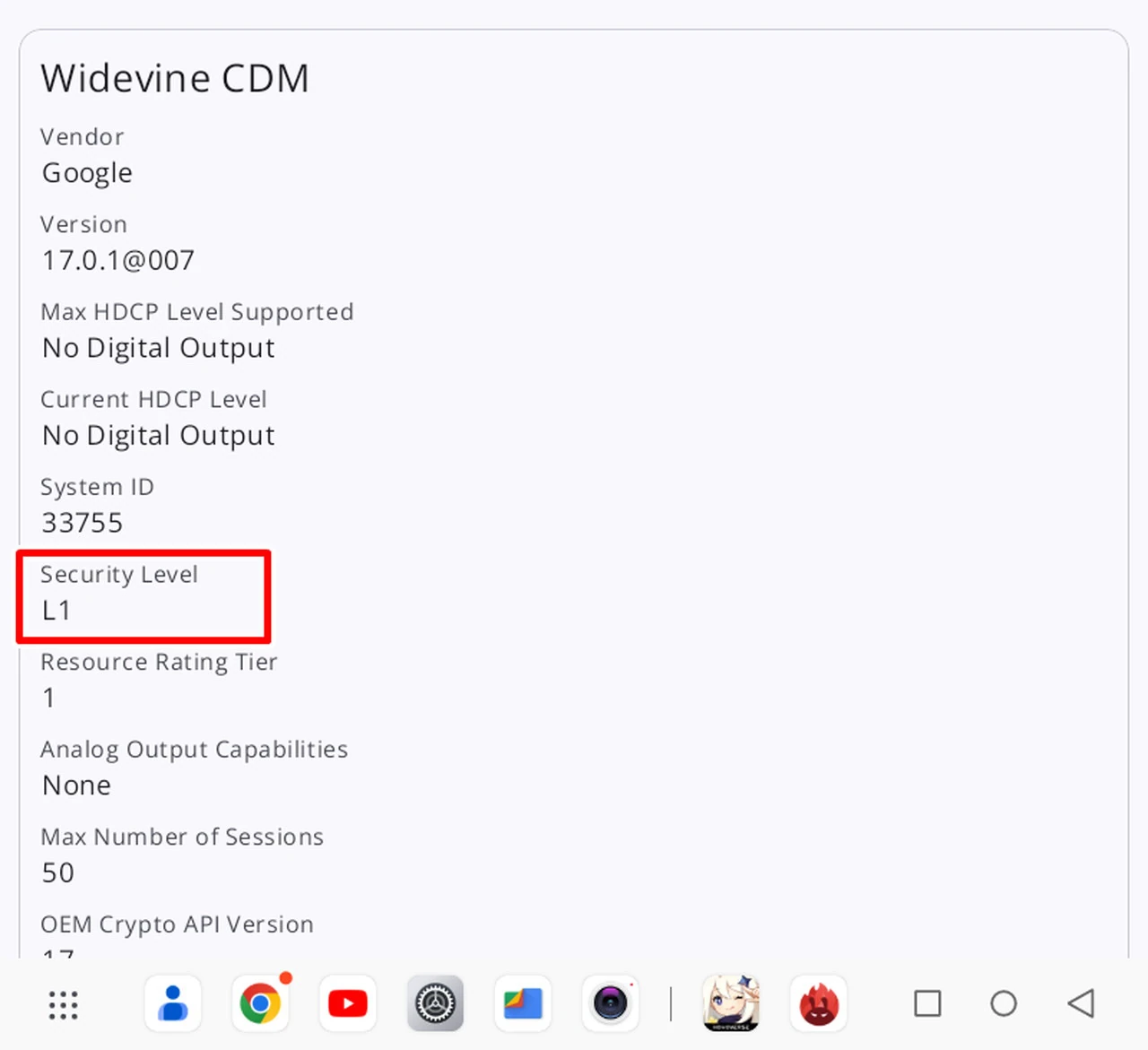Launch the AnTuTu benchmark app
Screen dimensions: 1148x1050
pos(819,1004)
